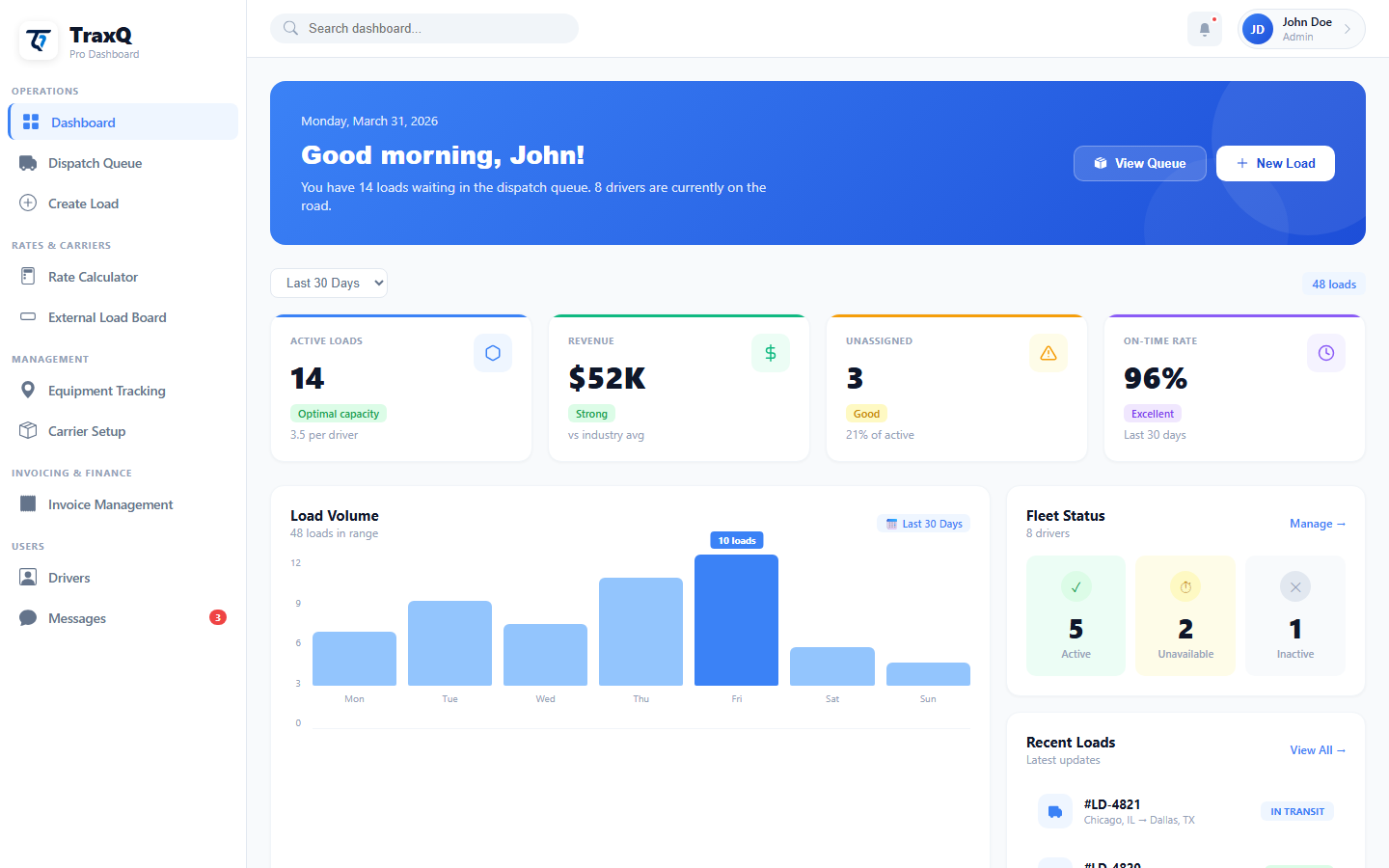
Task: Open the Last 30 Days date range selector
Action: click(x=329, y=283)
